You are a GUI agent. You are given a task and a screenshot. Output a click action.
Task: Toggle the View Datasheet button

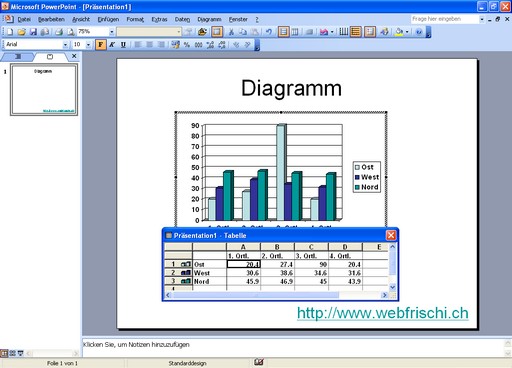pyautogui.click(x=217, y=32)
